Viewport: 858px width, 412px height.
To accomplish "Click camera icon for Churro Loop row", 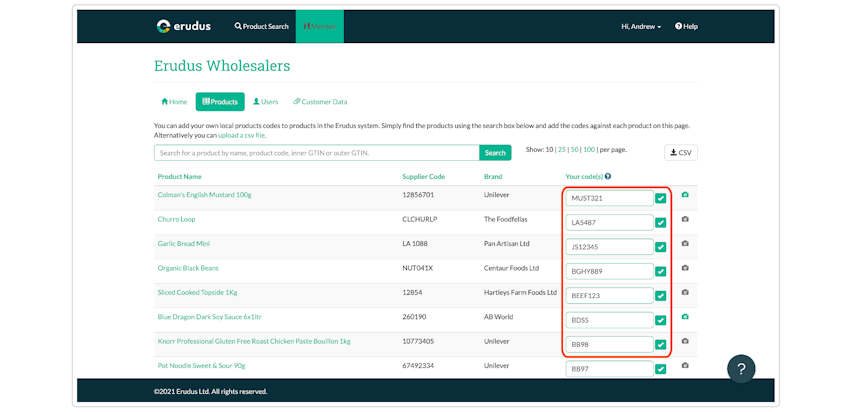I will click(x=685, y=219).
